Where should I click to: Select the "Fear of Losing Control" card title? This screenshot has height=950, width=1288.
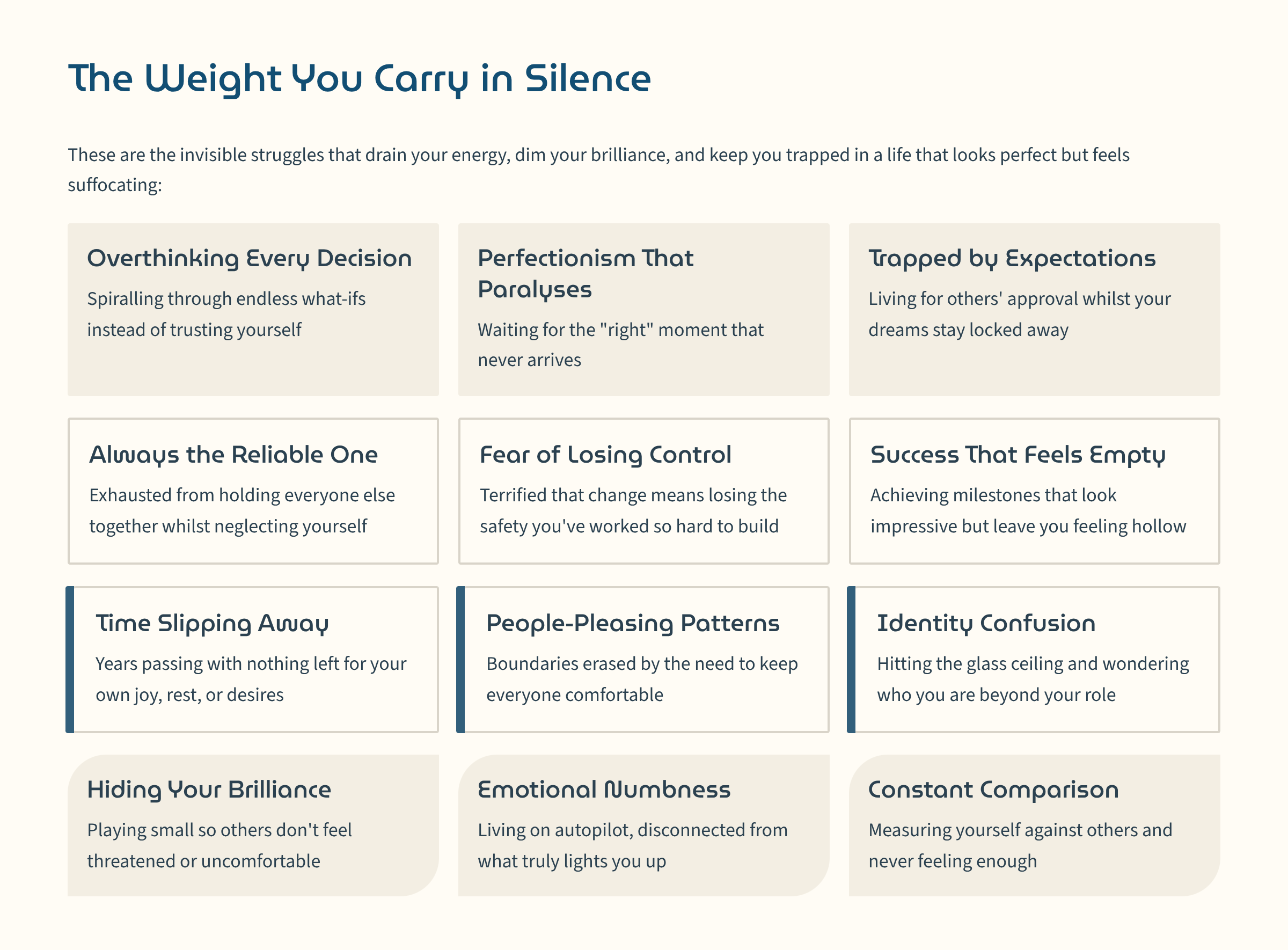coord(605,455)
